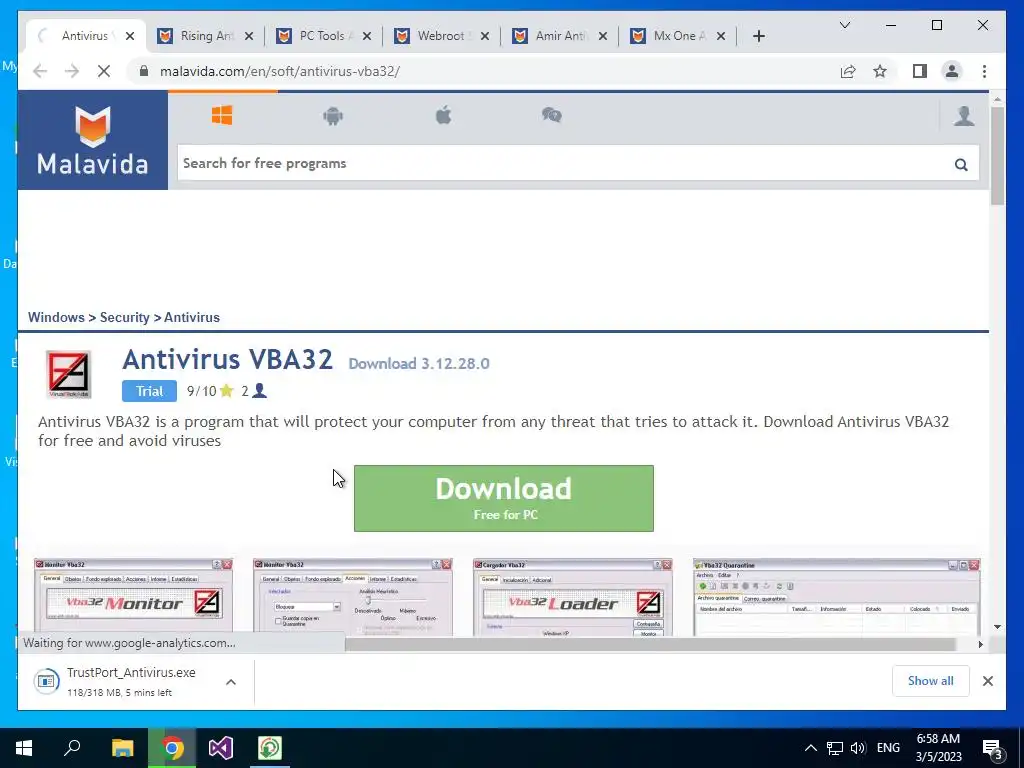
Task: Open the Malavida user account icon
Action: coord(964,116)
